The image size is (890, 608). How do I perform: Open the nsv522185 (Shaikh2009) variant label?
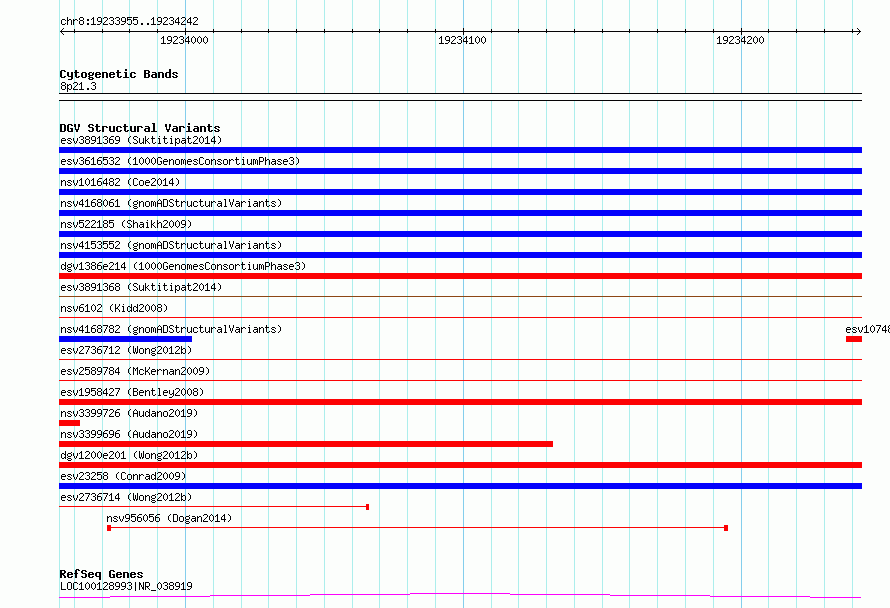click(x=126, y=224)
